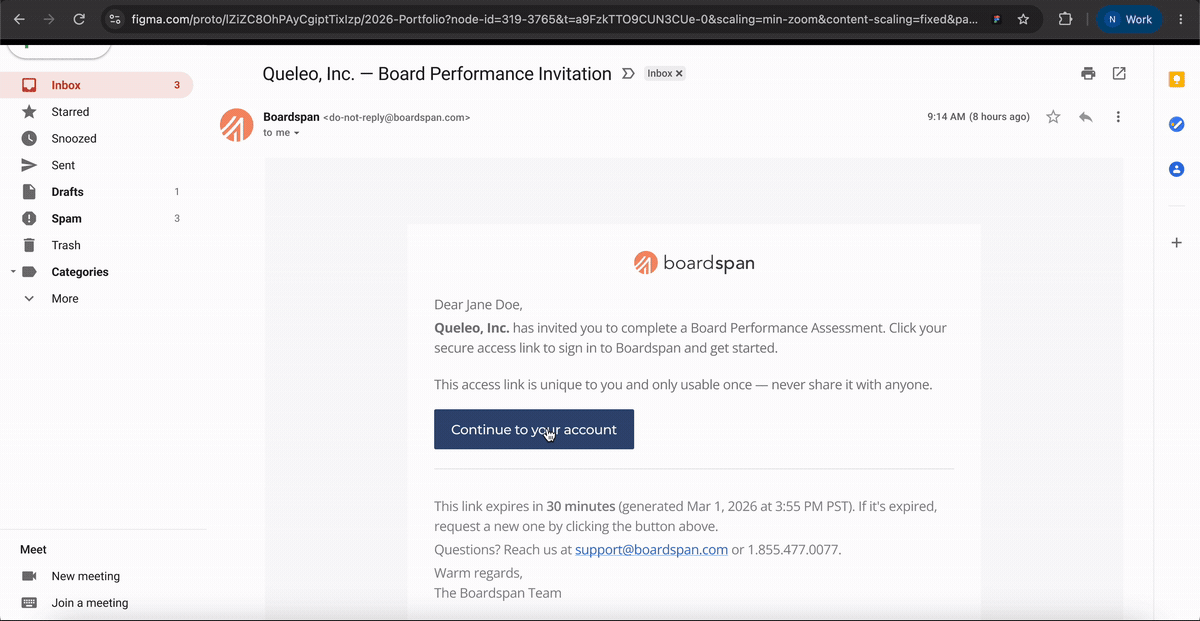Open the email in a new window
Viewport: 1200px width, 621px height.
click(x=1119, y=74)
